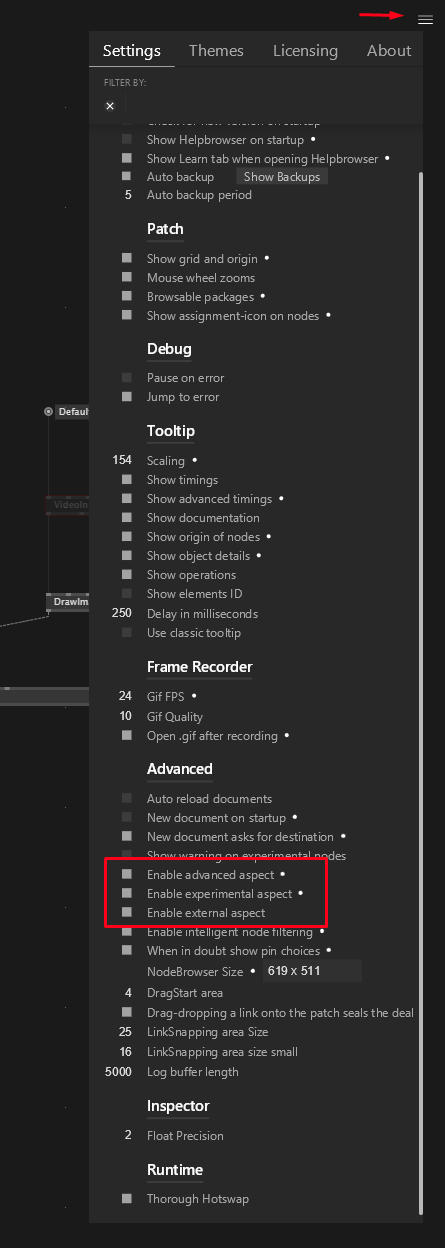The height and width of the screenshot is (1248, 445).
Task: Toggle Enable experimental aspect checkbox
Action: pos(127,893)
